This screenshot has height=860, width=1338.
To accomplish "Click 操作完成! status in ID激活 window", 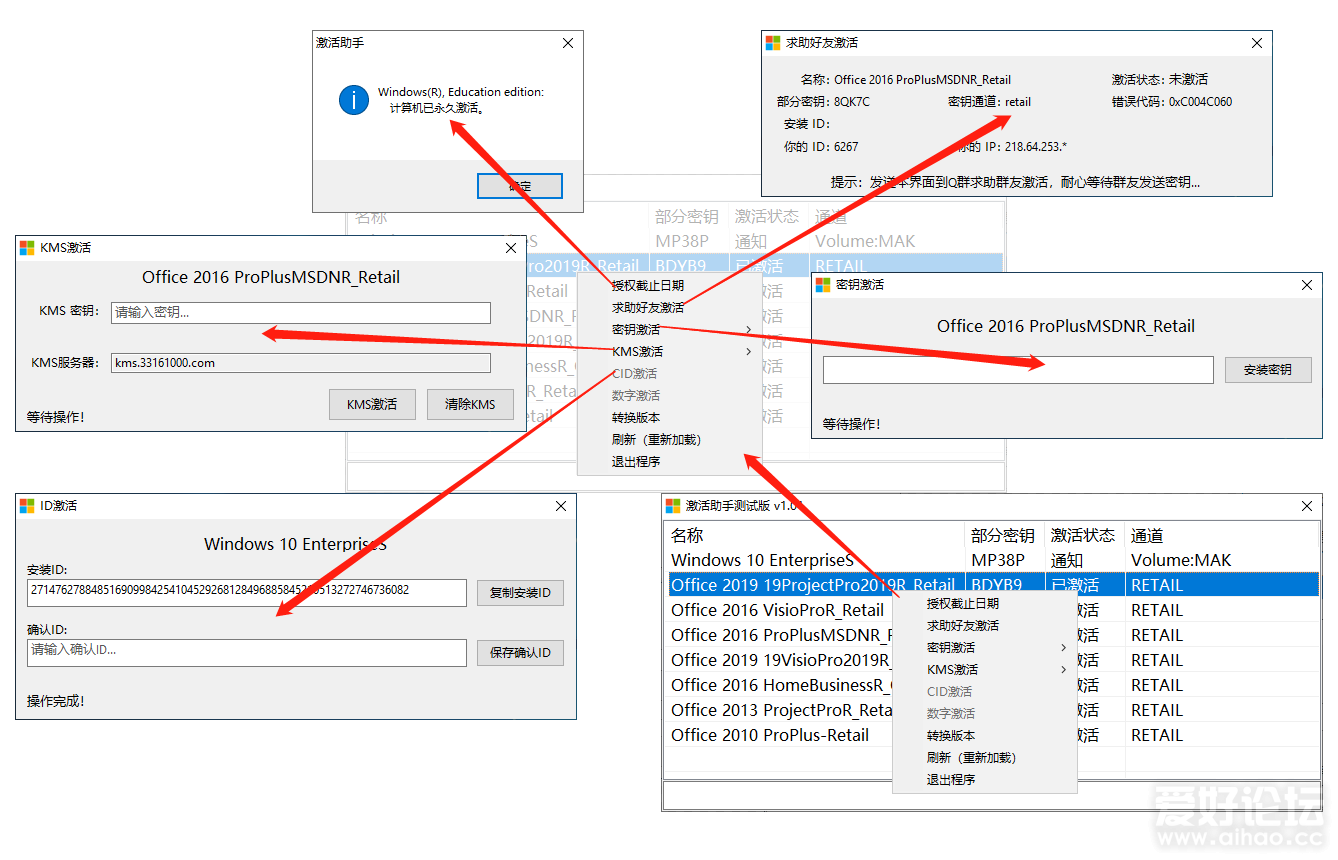I will pyautogui.click(x=56, y=701).
